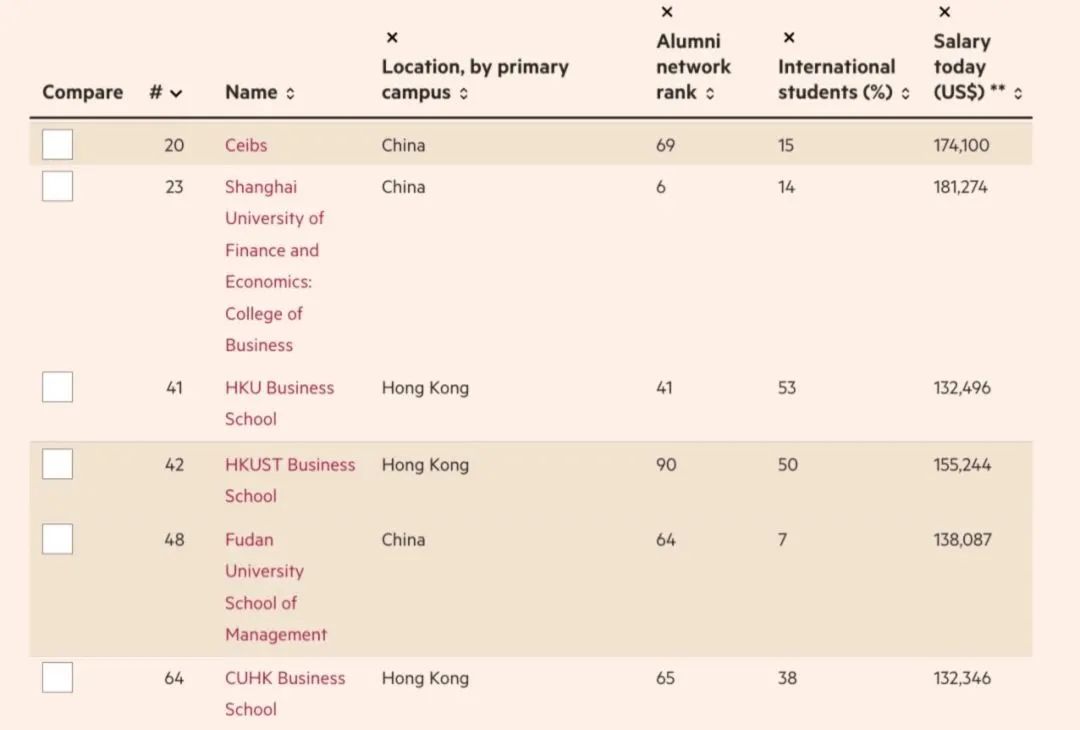The width and height of the screenshot is (1080, 730).
Task: Sort by Alumni network rank arrows
Action: pos(710,93)
